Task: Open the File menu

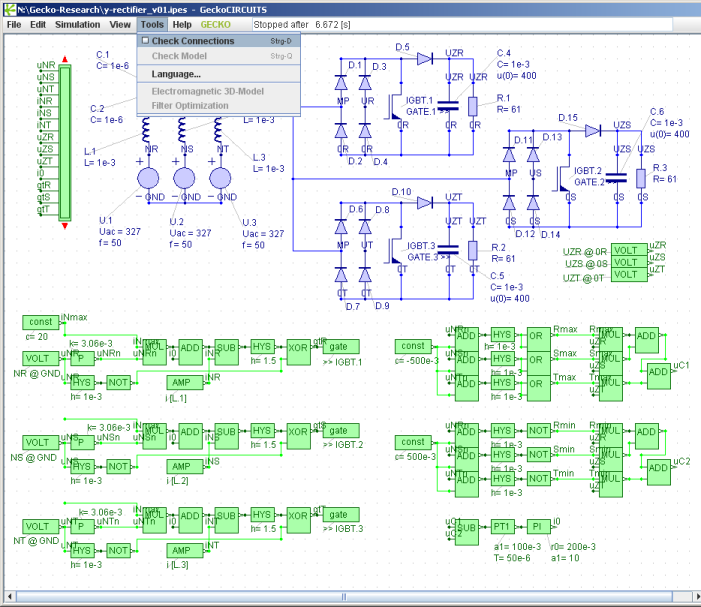Action: [14, 23]
